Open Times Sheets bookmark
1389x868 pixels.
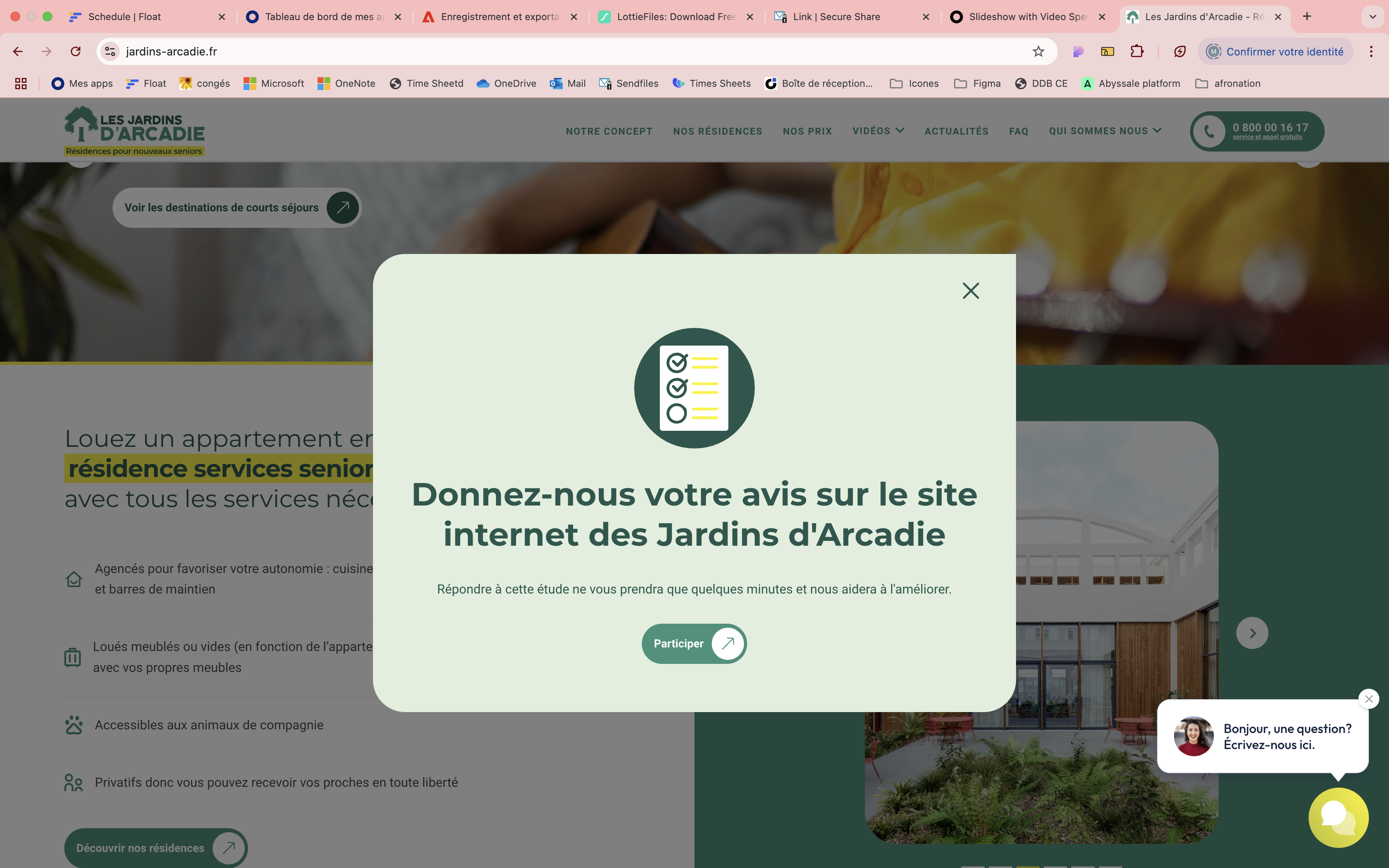pos(712,83)
